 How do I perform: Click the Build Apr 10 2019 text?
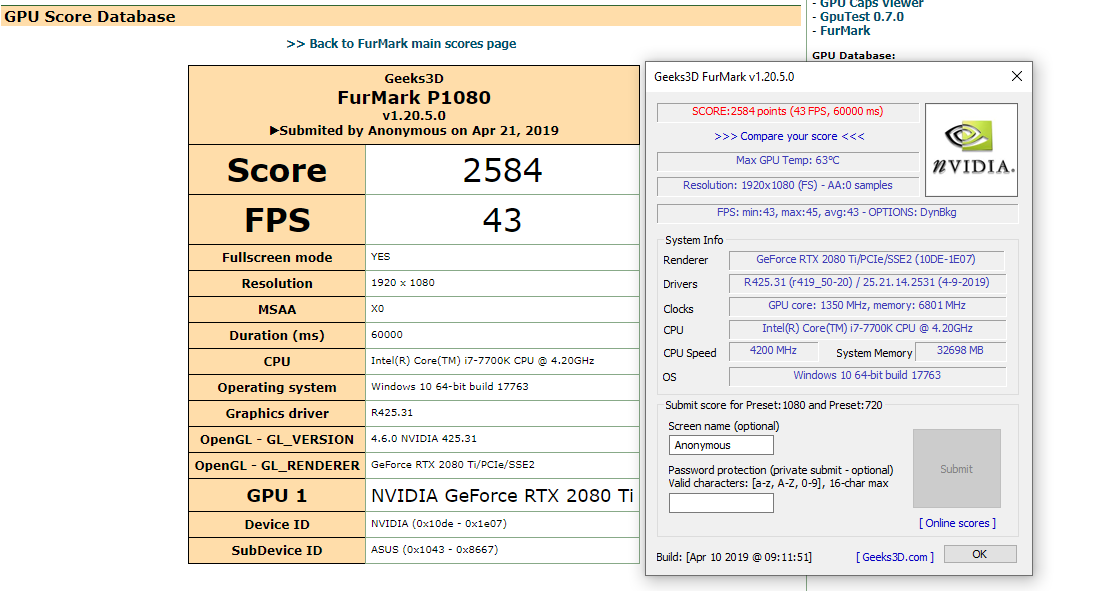click(733, 557)
